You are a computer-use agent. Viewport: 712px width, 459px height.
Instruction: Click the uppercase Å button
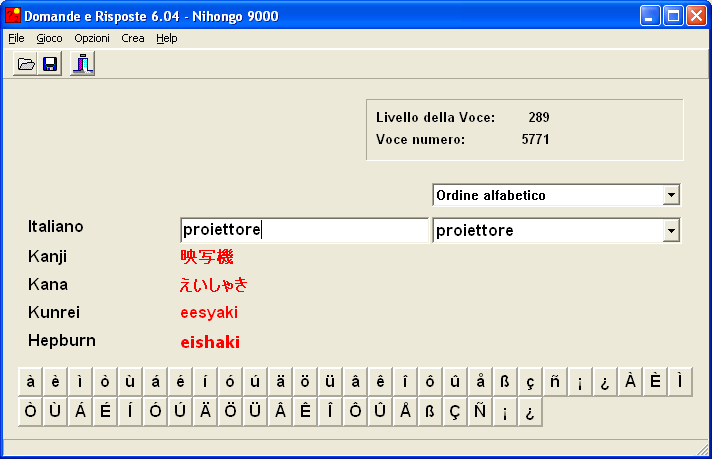405,412
